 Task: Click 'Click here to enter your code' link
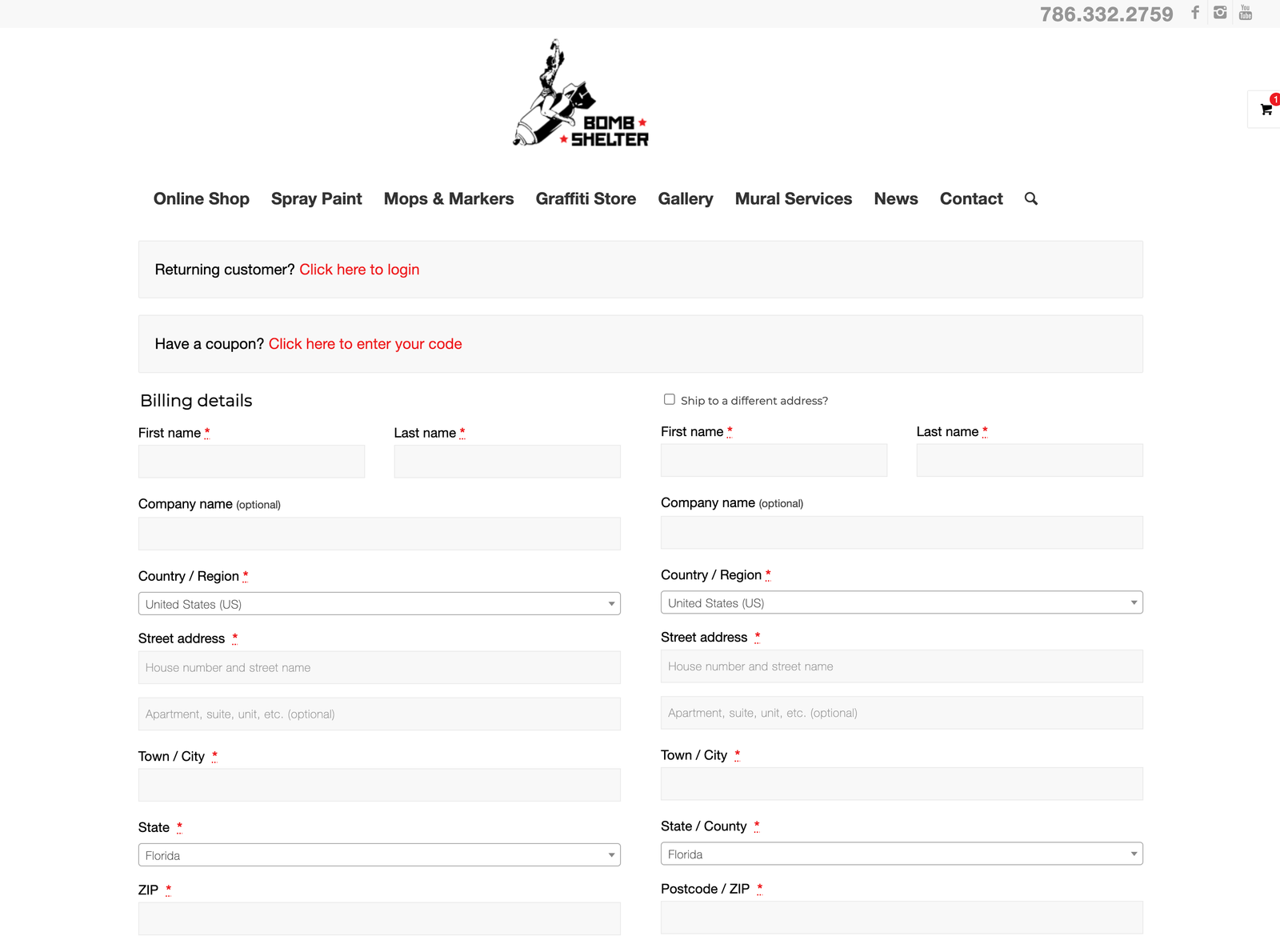coord(365,344)
